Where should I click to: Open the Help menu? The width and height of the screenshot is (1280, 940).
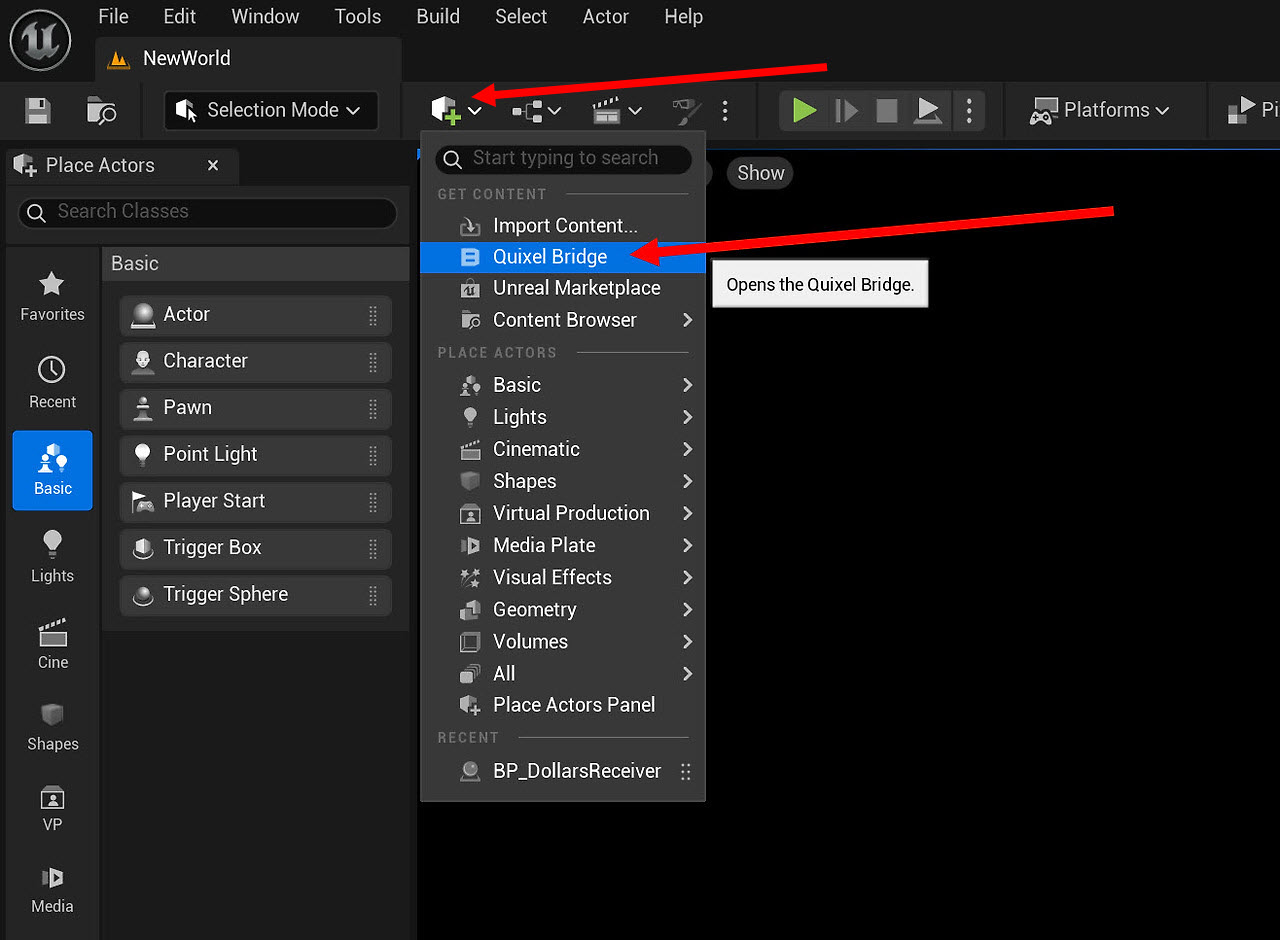(683, 17)
